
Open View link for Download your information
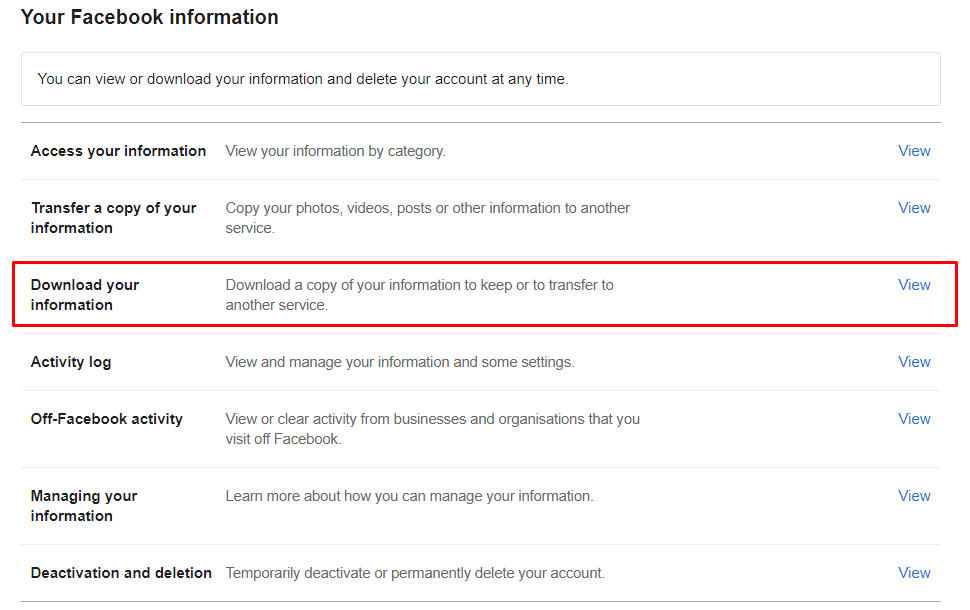pyautogui.click(x=914, y=285)
